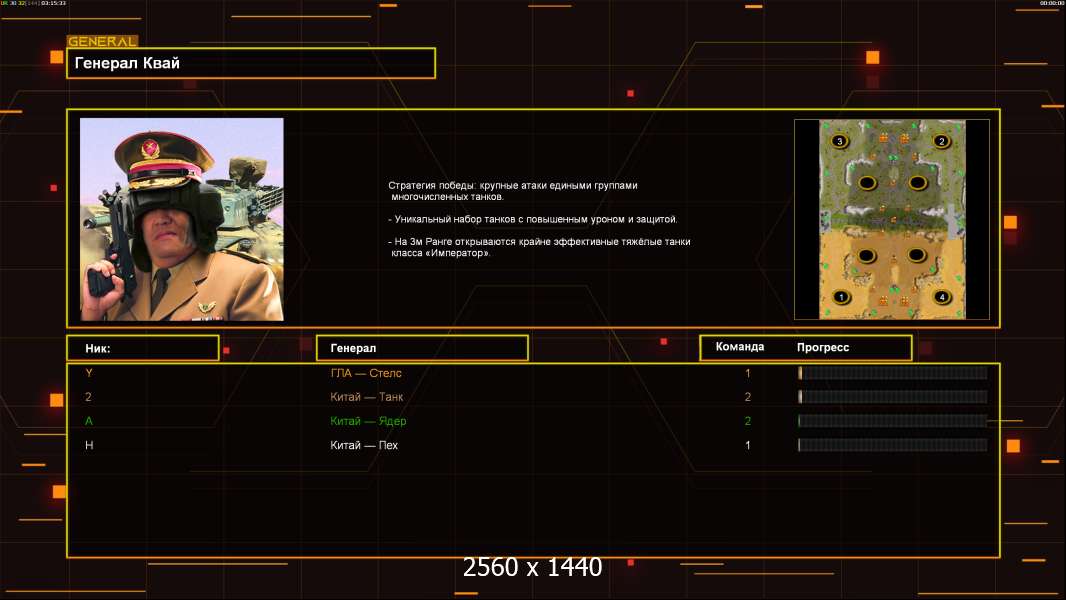The image size is (1066, 600).
Task: Click the progress bar for player H
Action: pos(892,445)
